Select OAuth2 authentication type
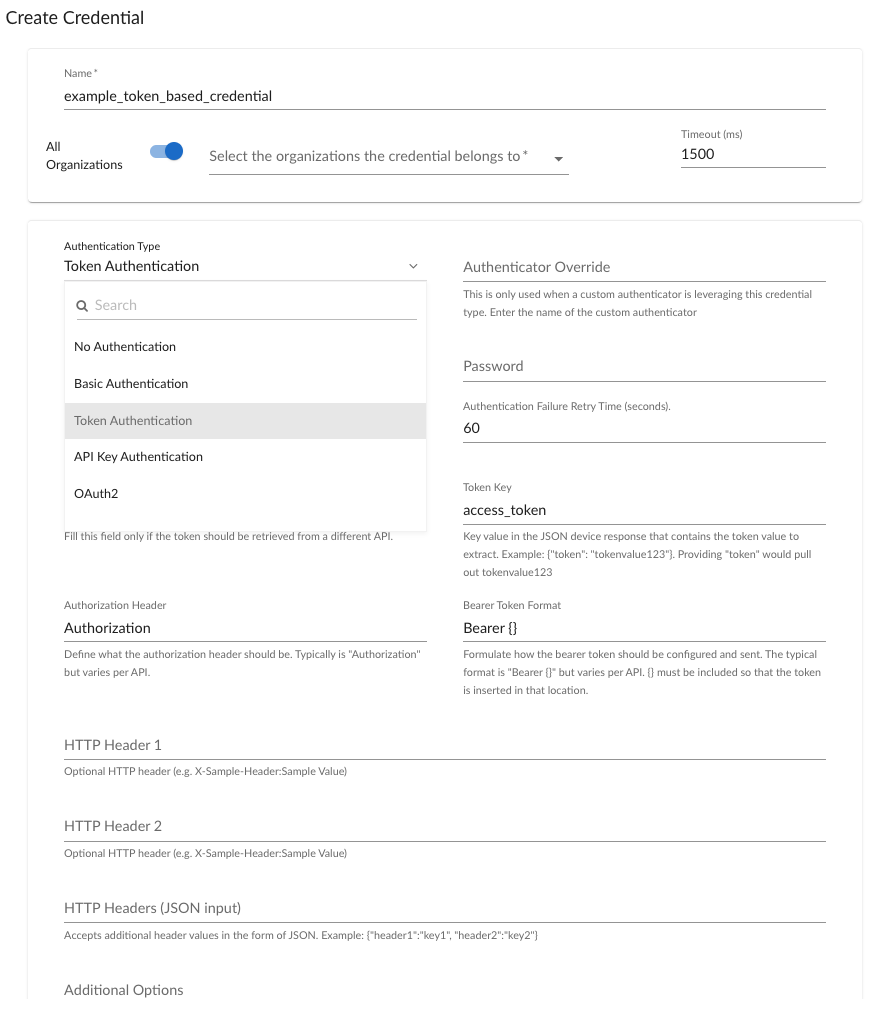The image size is (877, 1020). pos(96,494)
